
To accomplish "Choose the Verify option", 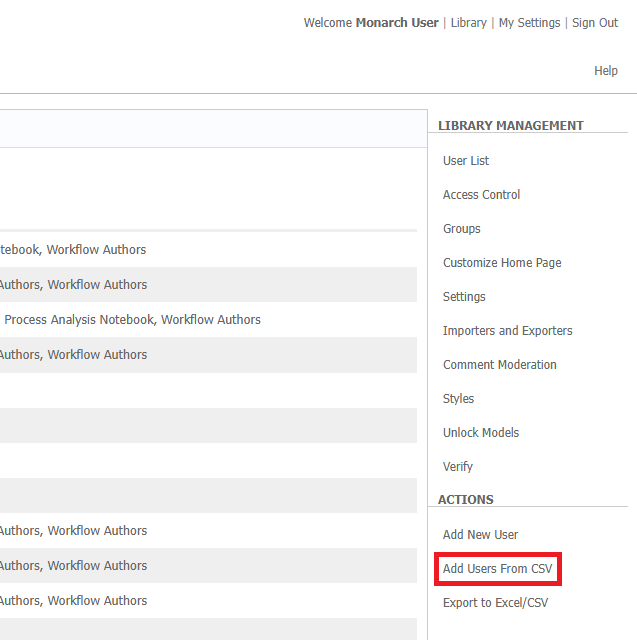I will pos(458,467).
